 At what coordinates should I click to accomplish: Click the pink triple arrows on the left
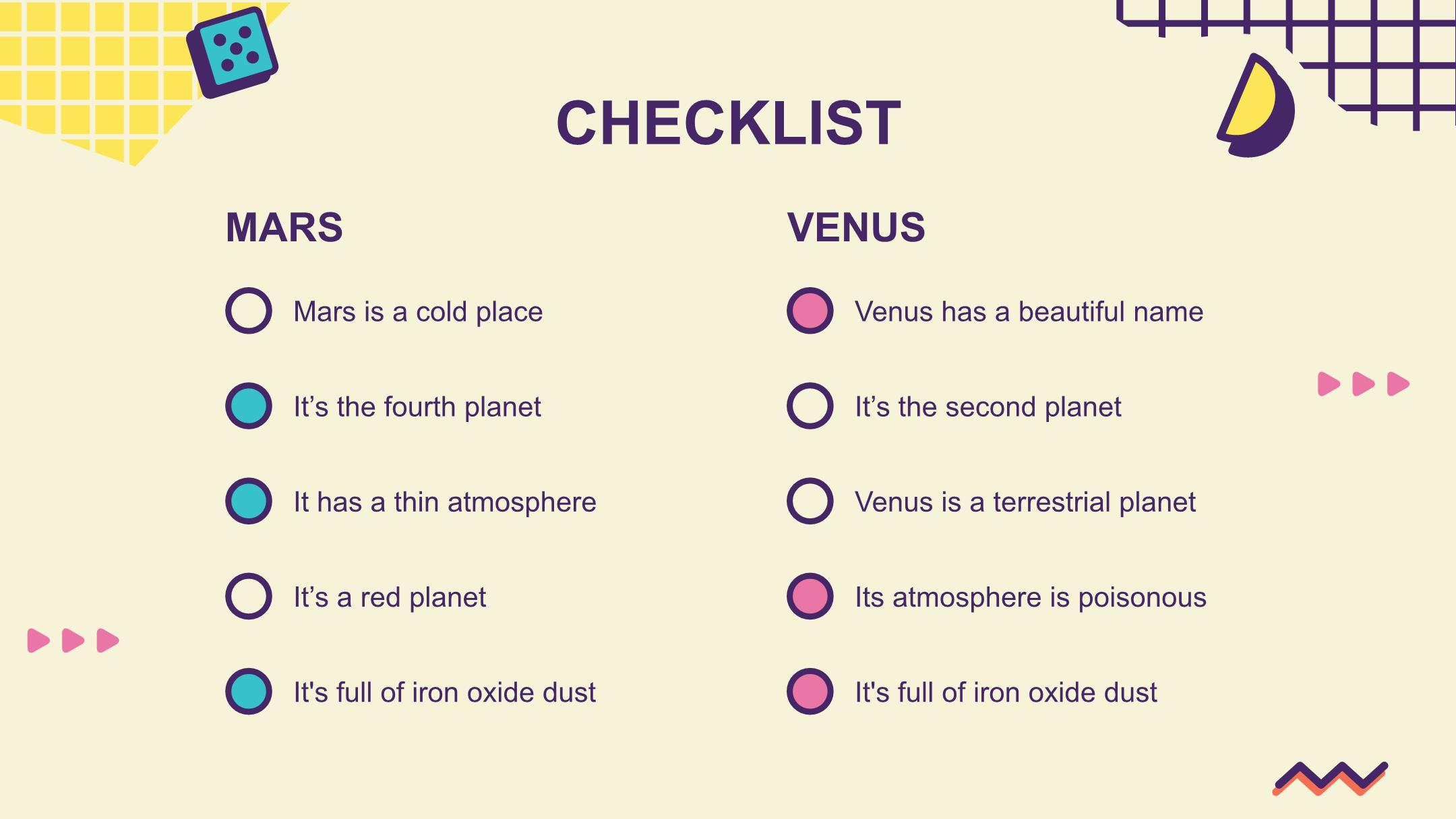pos(73,640)
